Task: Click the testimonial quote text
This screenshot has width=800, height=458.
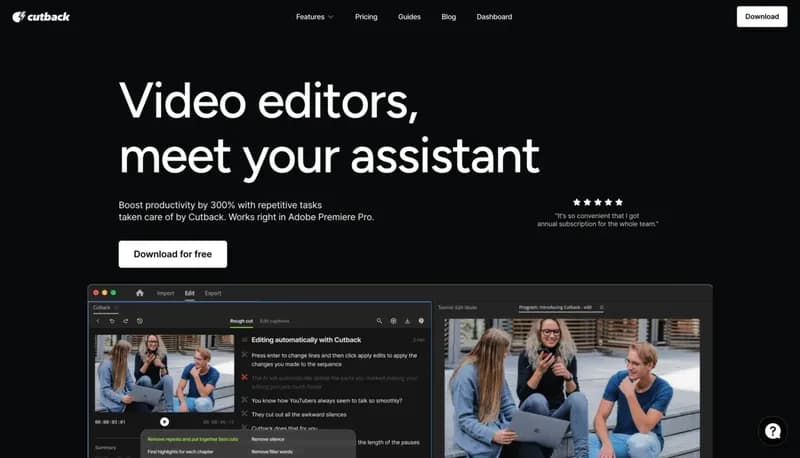Action: coord(597,220)
